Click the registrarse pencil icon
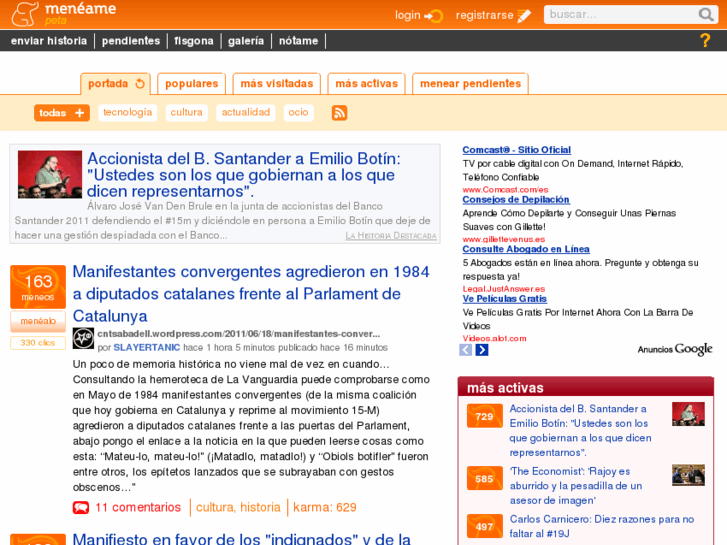The height and width of the screenshot is (545, 727). [524, 16]
